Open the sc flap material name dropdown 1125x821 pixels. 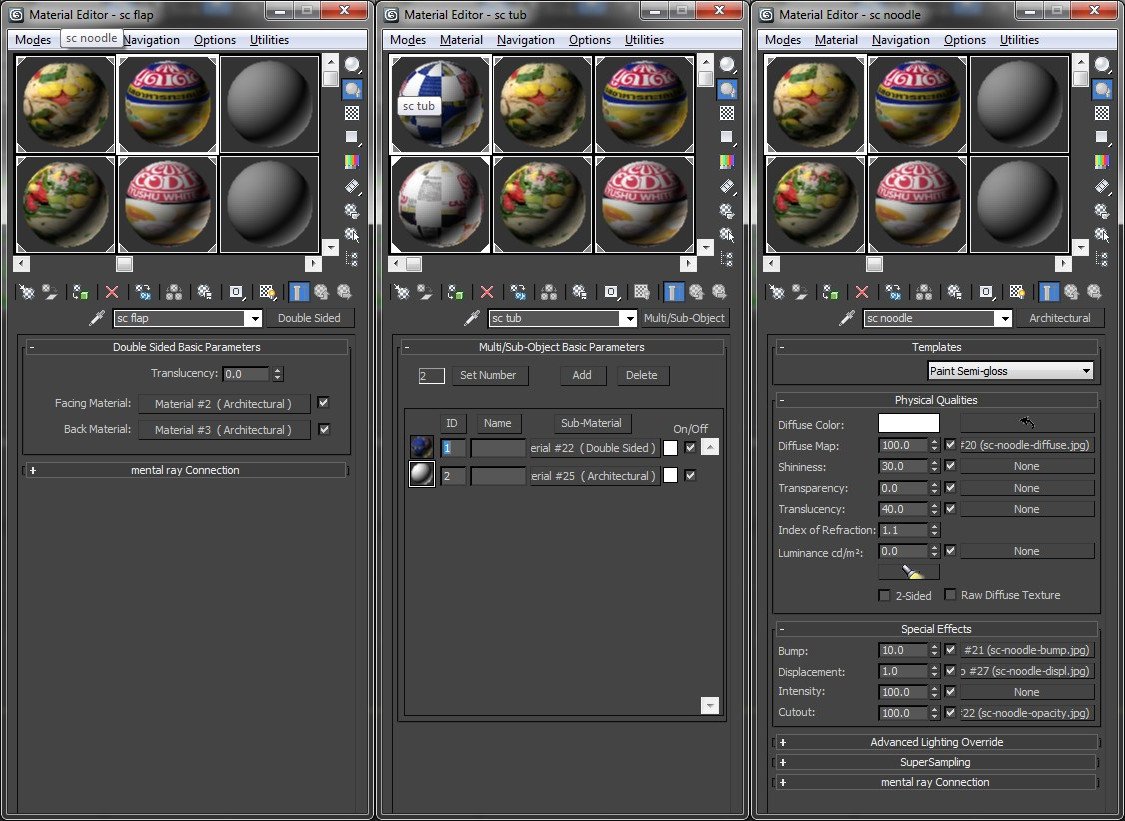253,318
